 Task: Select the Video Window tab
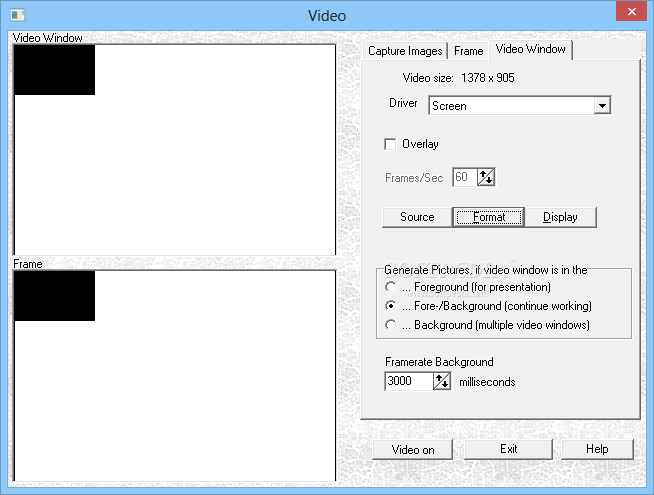(530, 49)
